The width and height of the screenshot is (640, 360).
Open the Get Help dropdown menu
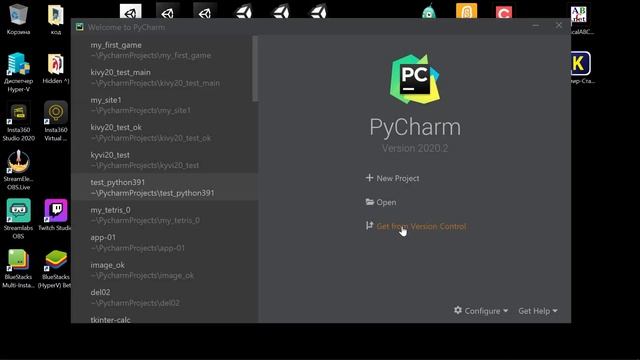[x=538, y=311]
